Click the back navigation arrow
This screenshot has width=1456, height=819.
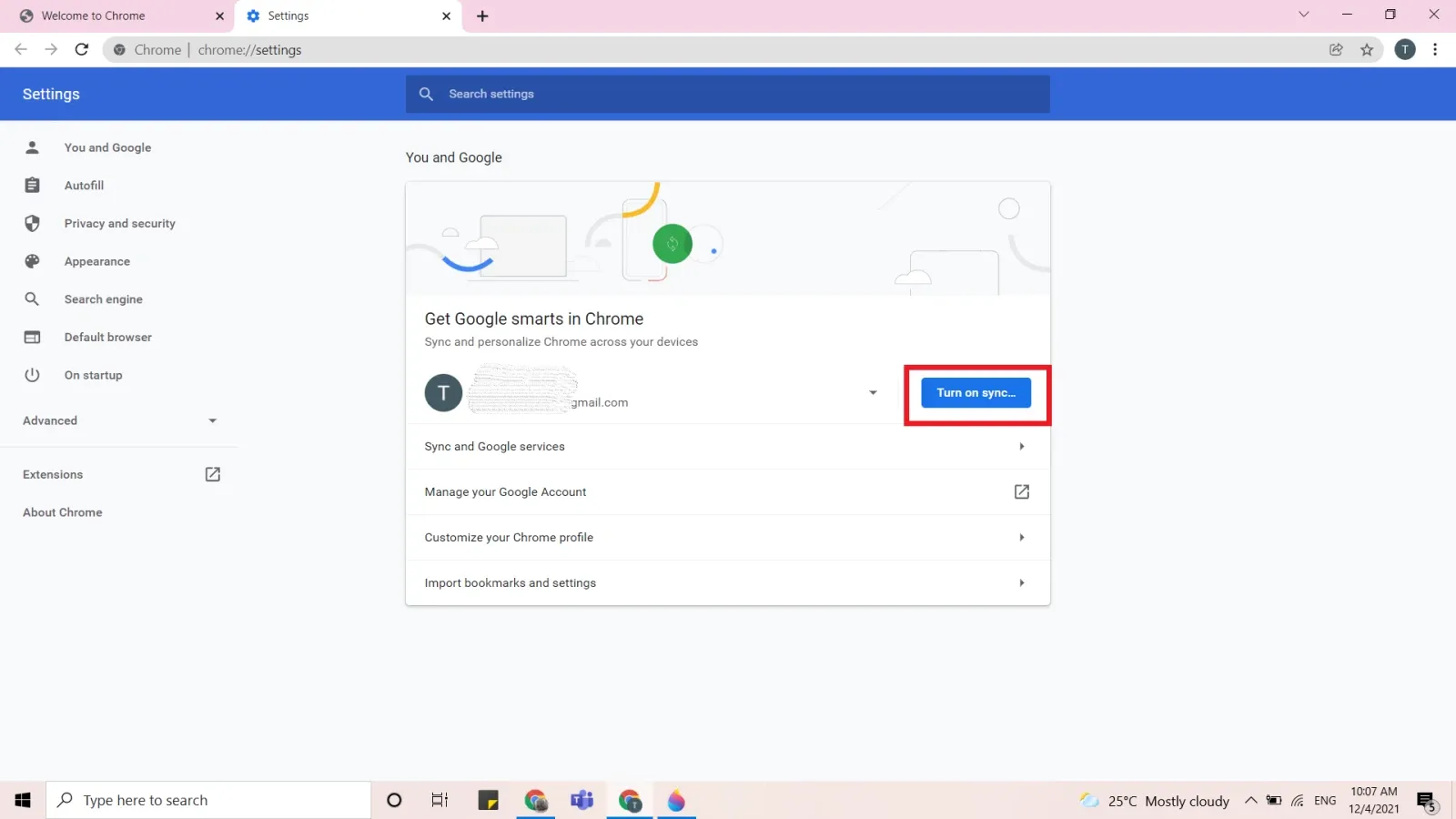pos(21,49)
